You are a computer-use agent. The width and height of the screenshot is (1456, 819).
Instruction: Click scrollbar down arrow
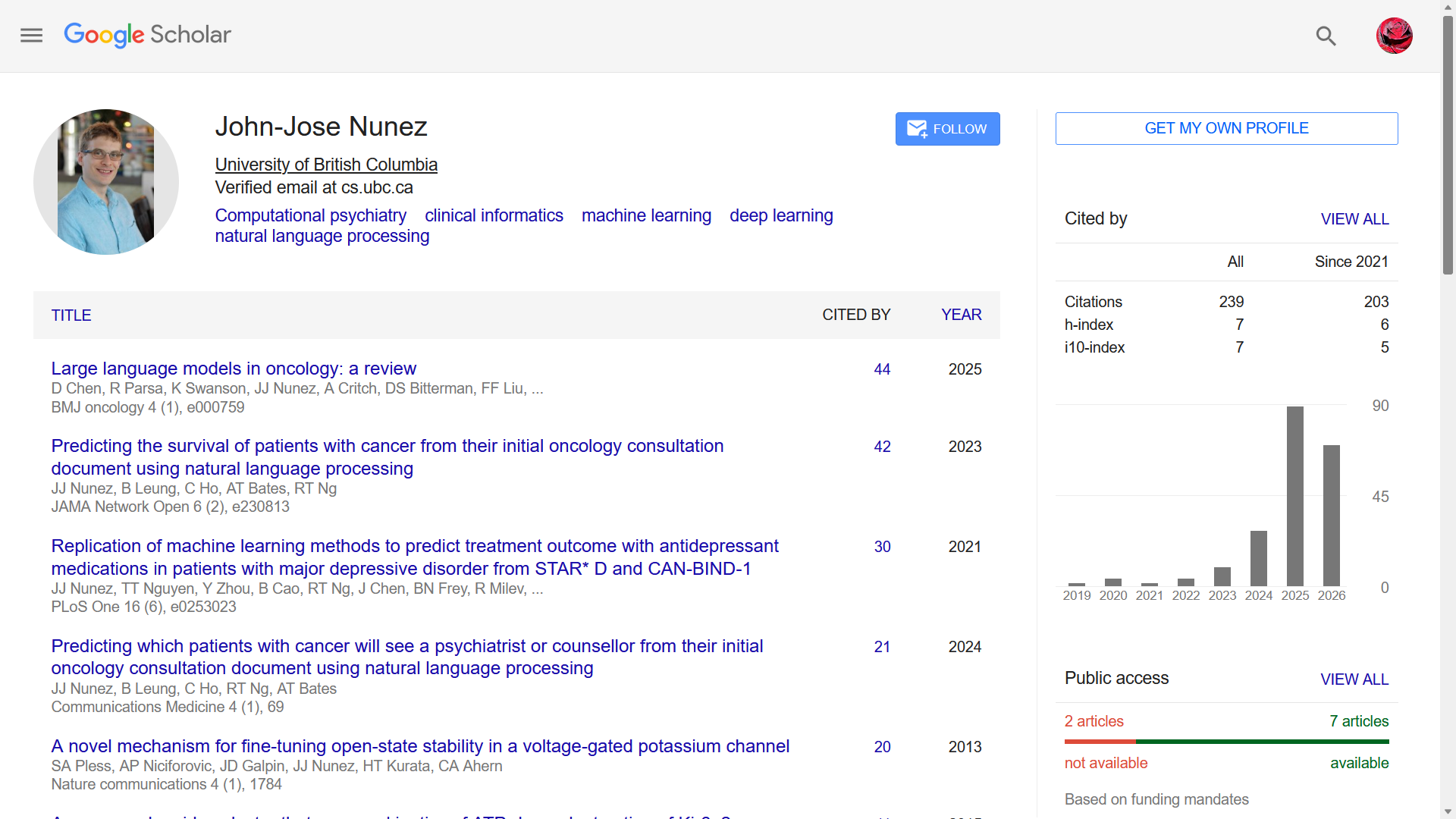pos(1448,811)
